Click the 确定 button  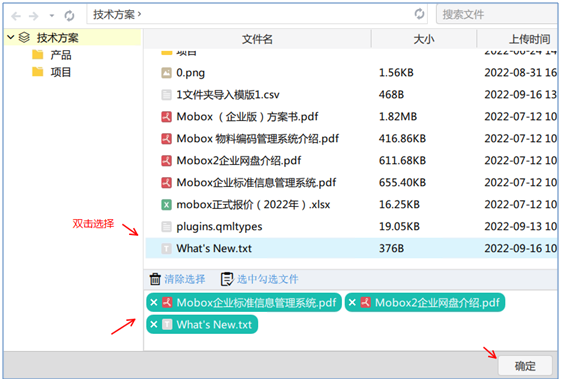click(x=525, y=366)
